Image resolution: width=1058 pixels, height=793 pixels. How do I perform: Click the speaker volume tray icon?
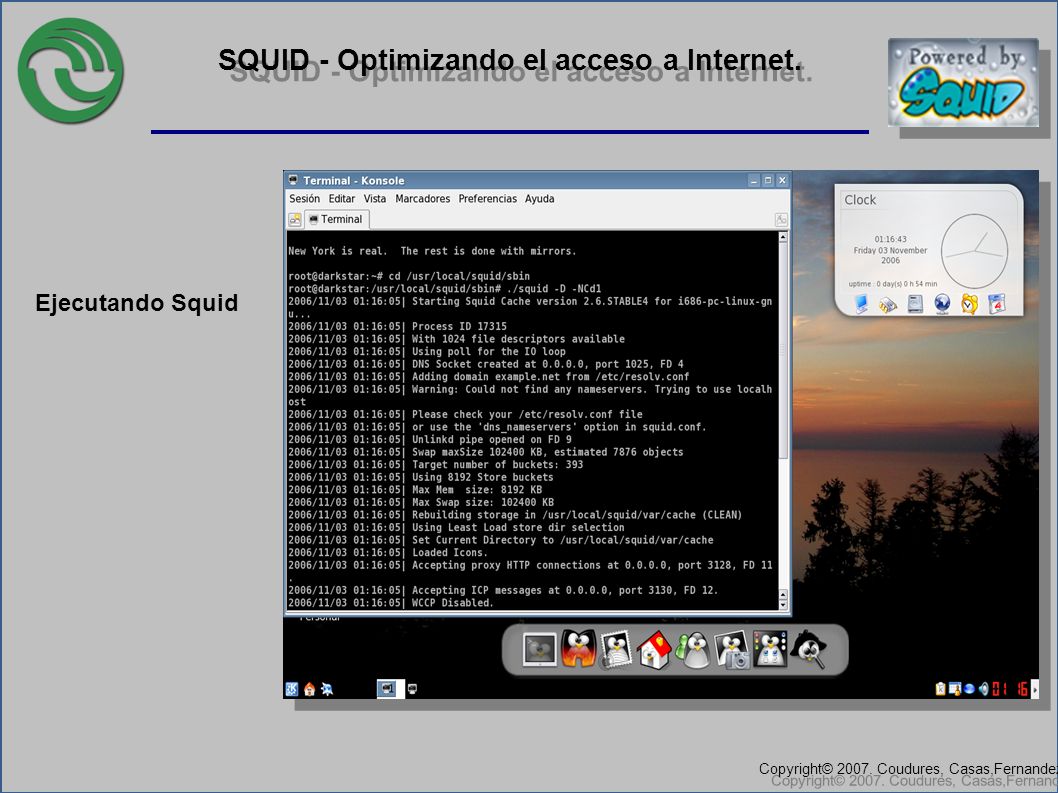click(x=983, y=689)
